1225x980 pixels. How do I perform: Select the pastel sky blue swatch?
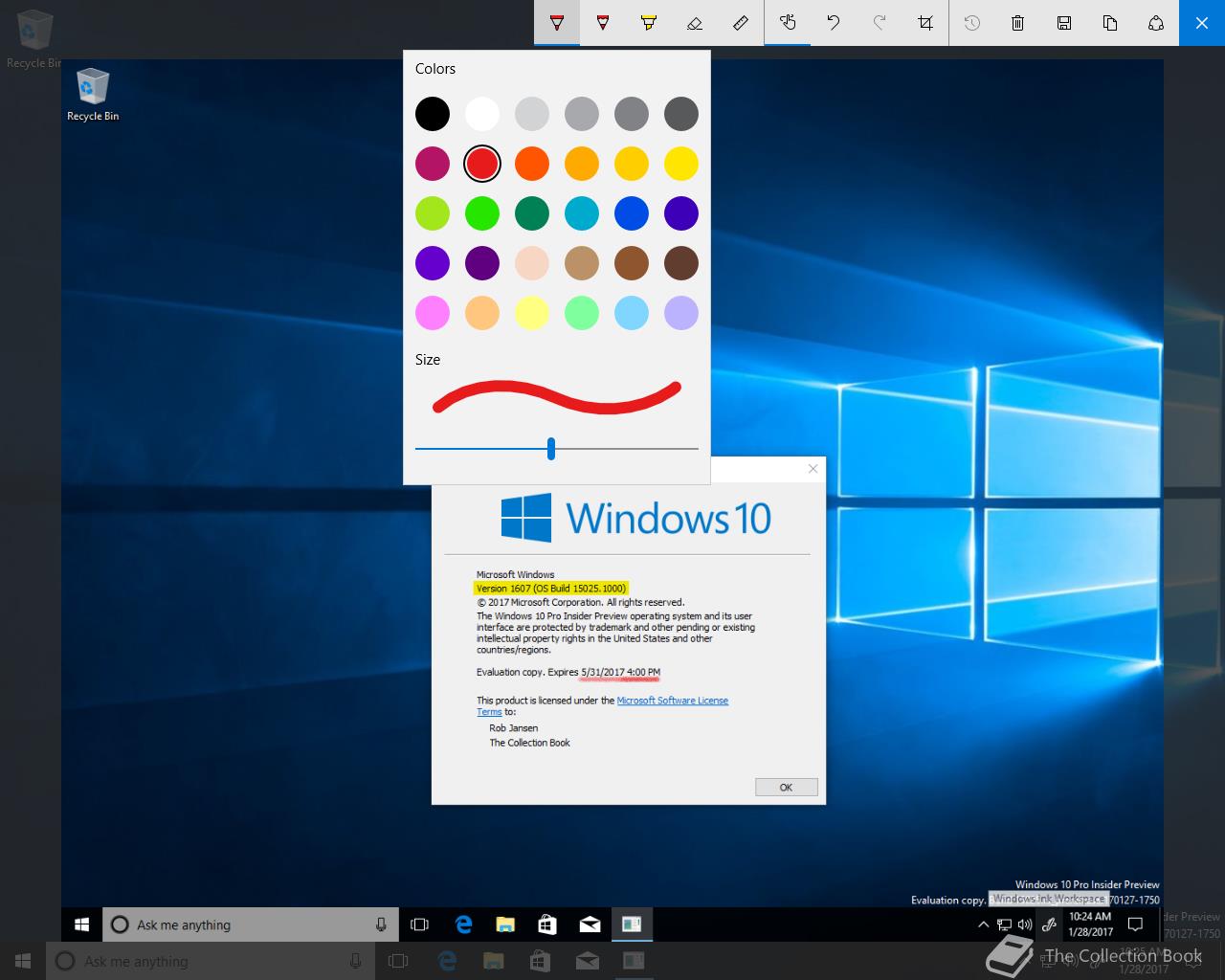click(632, 313)
